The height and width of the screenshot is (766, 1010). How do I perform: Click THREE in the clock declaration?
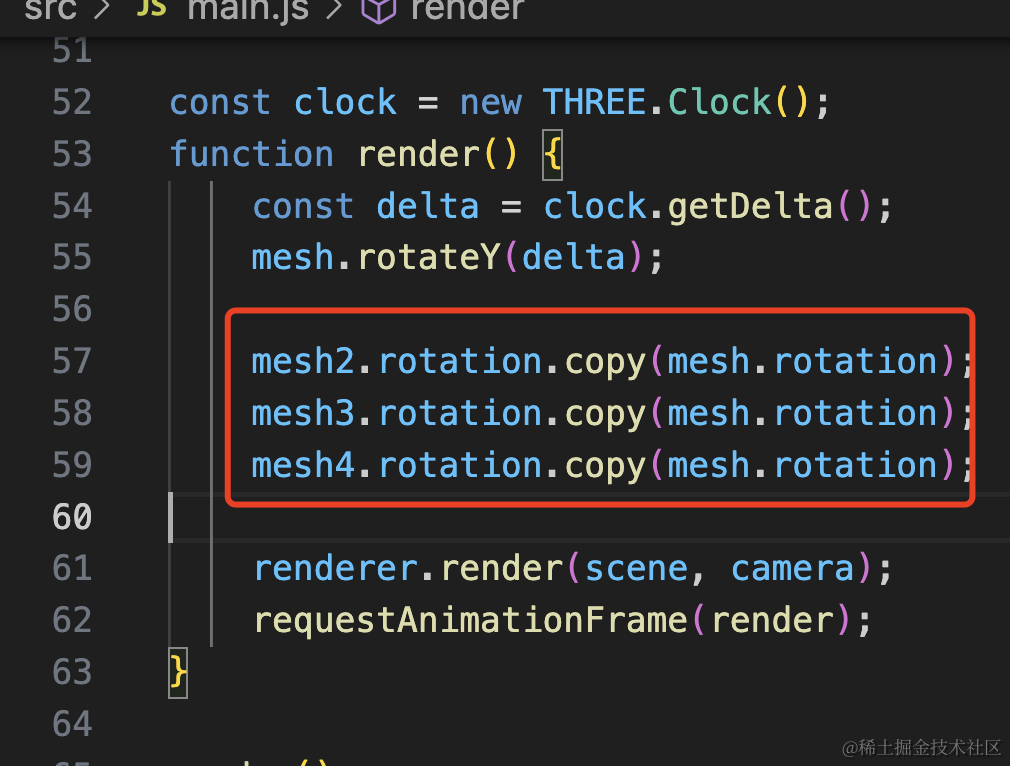[595, 103]
